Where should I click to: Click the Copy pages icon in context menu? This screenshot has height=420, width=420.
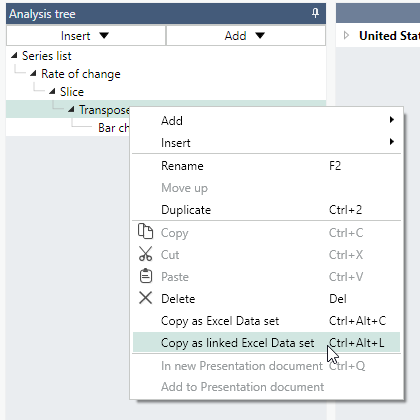pyautogui.click(x=145, y=232)
